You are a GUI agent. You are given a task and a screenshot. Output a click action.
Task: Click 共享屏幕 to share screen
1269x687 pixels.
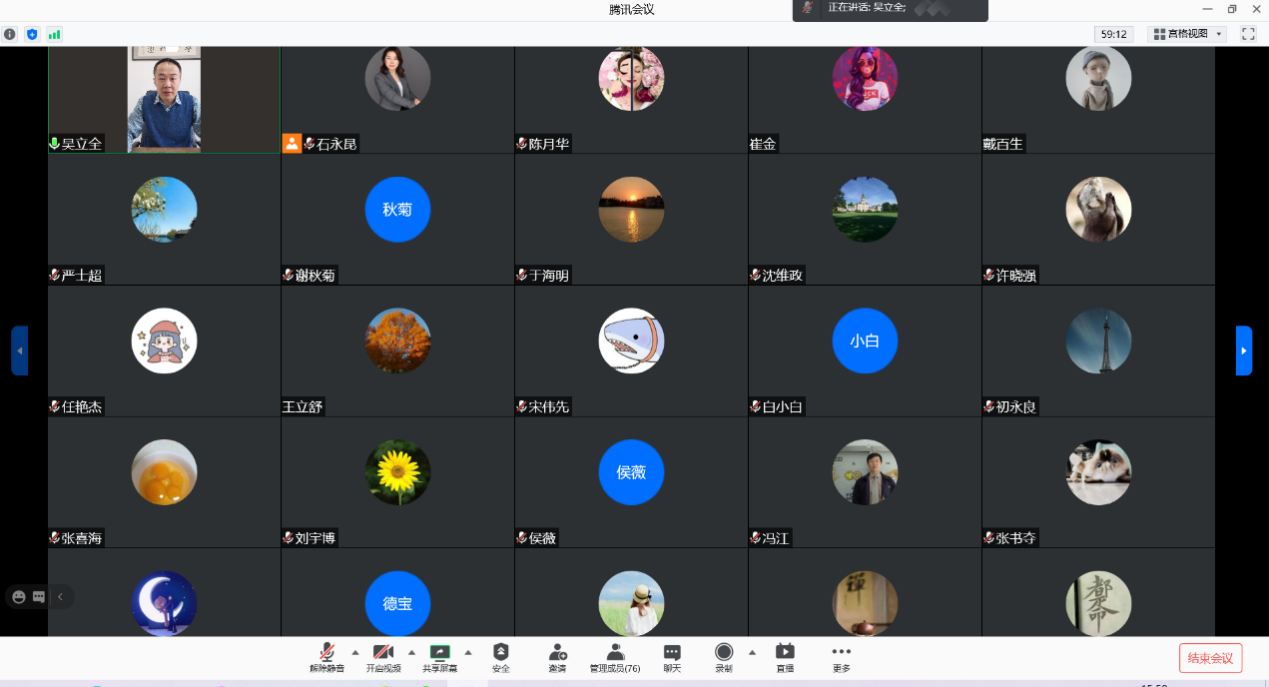point(440,657)
